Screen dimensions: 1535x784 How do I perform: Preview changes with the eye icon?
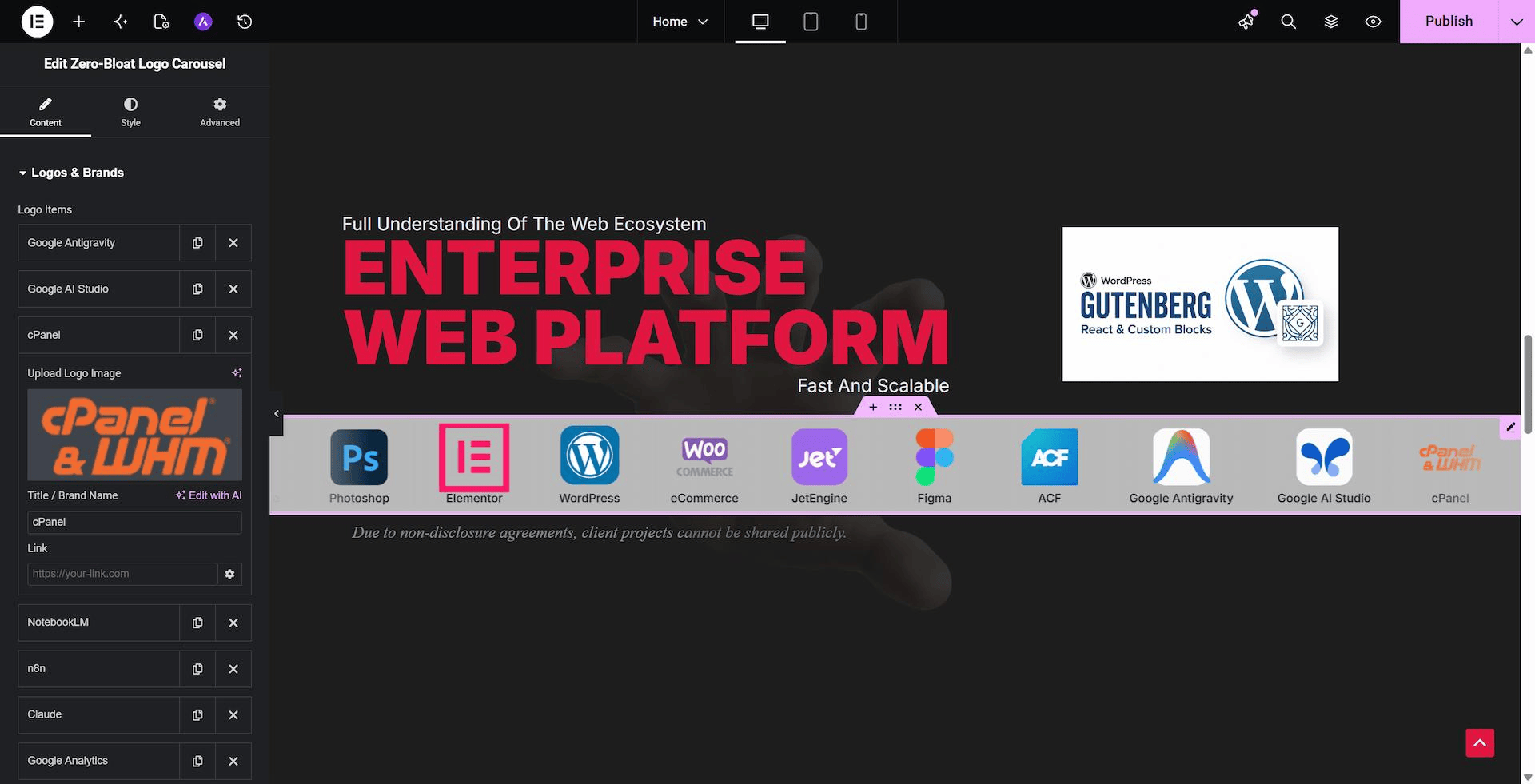click(x=1374, y=22)
